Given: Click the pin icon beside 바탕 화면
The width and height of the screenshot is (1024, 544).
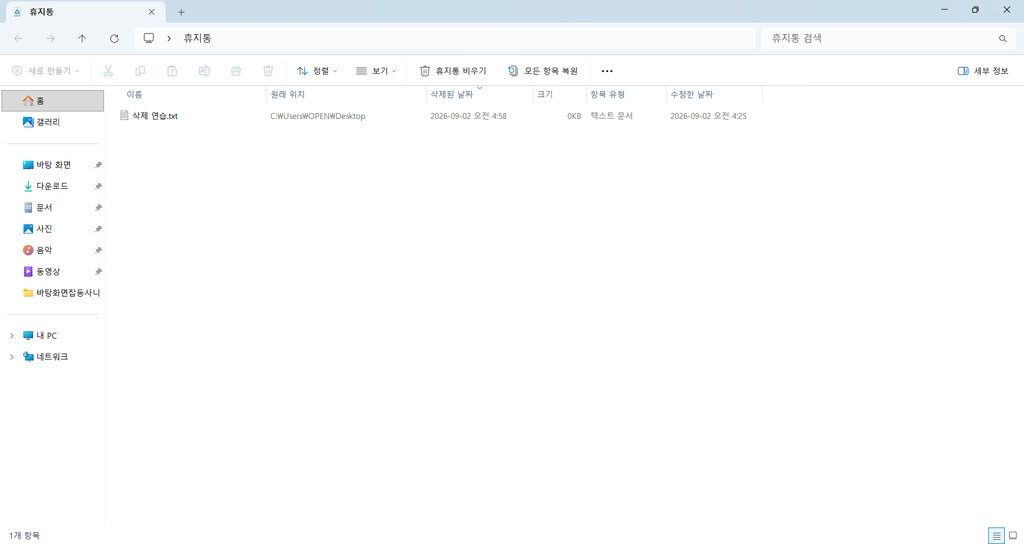Looking at the screenshot, I should pyautogui.click(x=98, y=165).
